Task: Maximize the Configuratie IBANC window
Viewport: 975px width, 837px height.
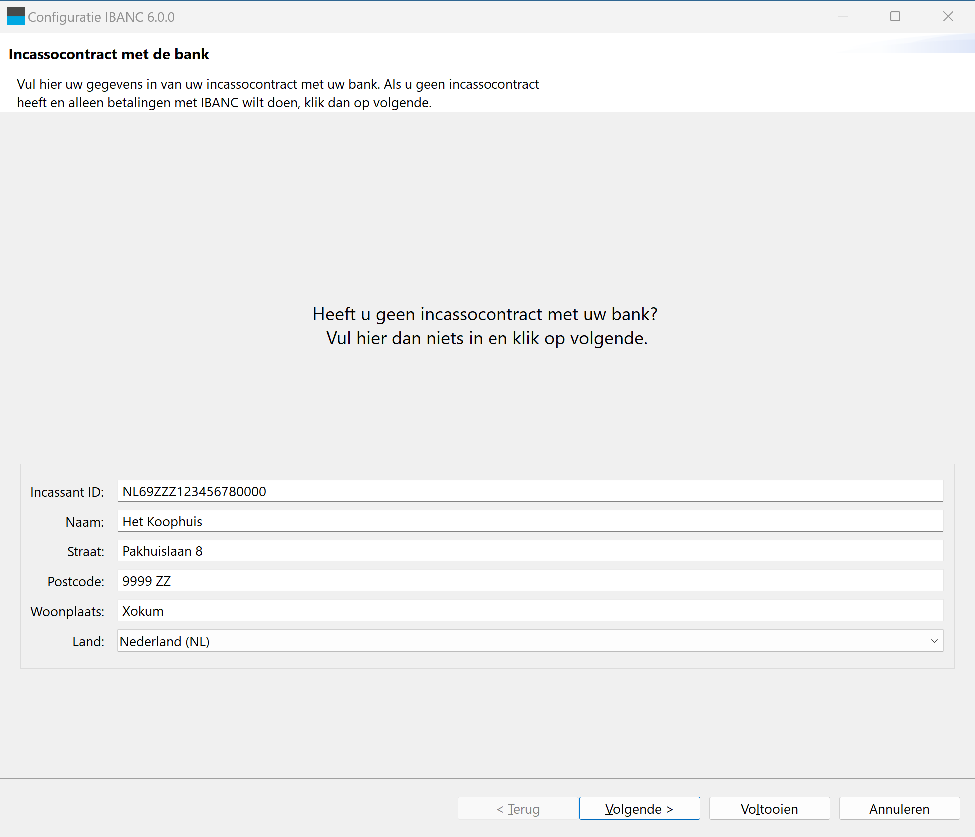Action: [895, 16]
